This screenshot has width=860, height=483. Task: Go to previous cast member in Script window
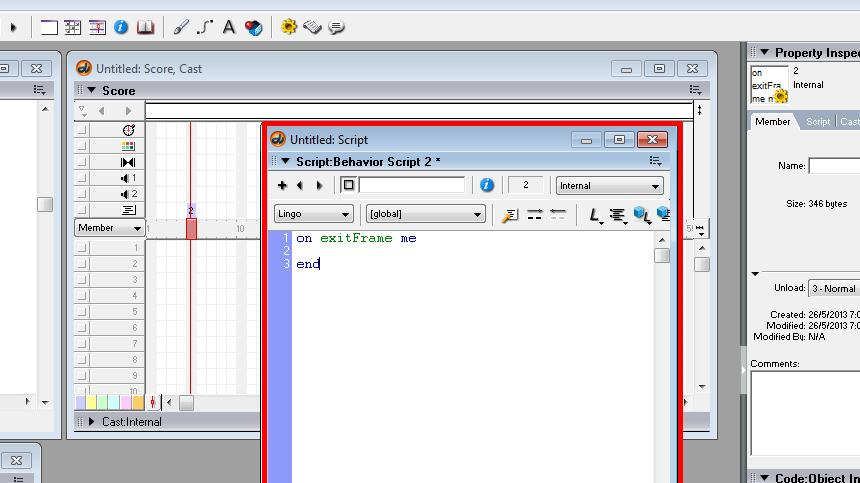pos(299,185)
